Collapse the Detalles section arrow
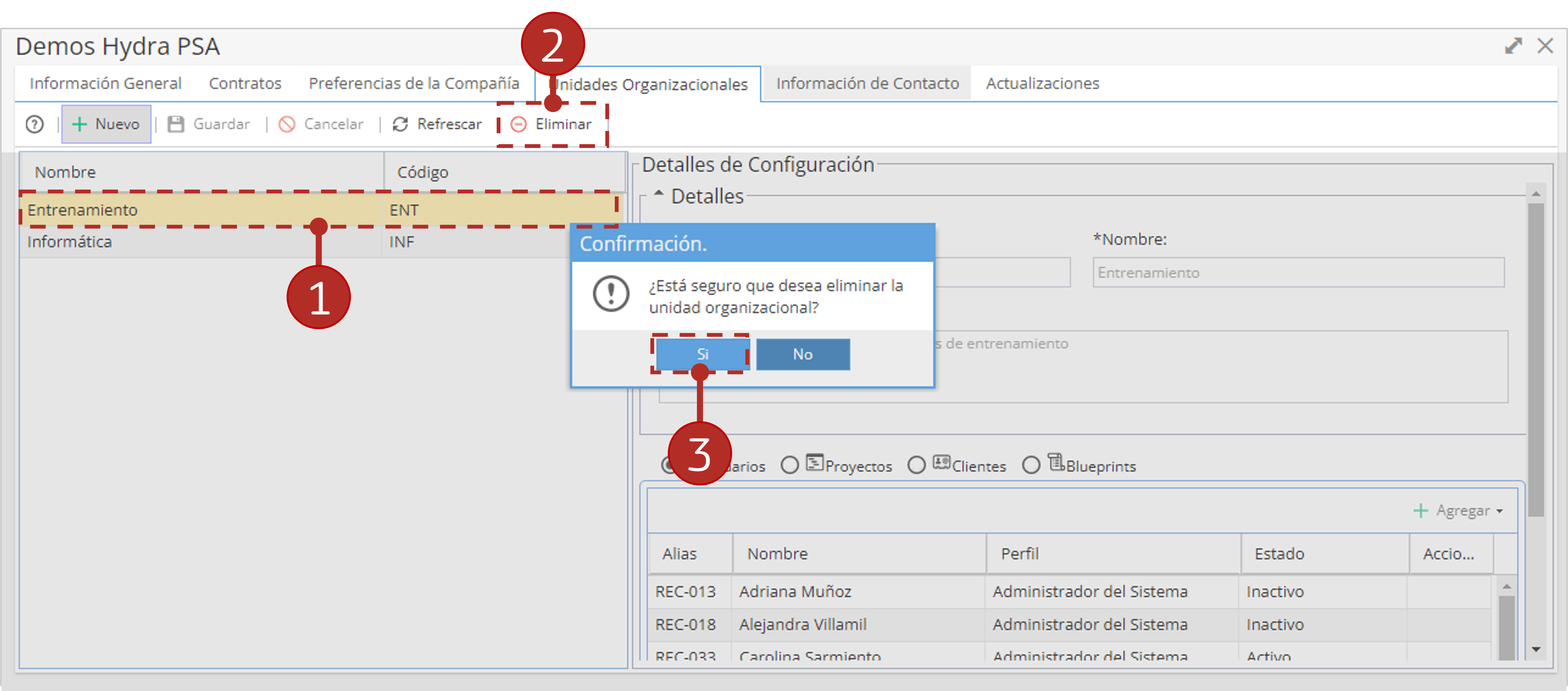 pos(658,193)
